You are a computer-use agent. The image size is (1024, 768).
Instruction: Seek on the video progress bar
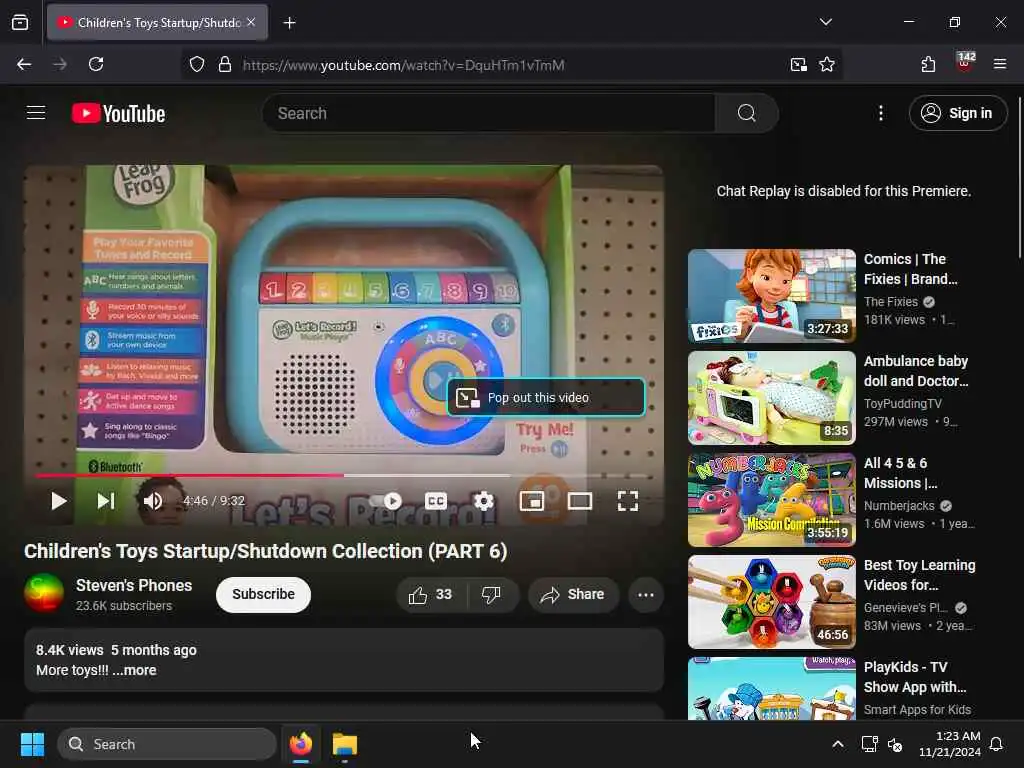(x=341, y=475)
